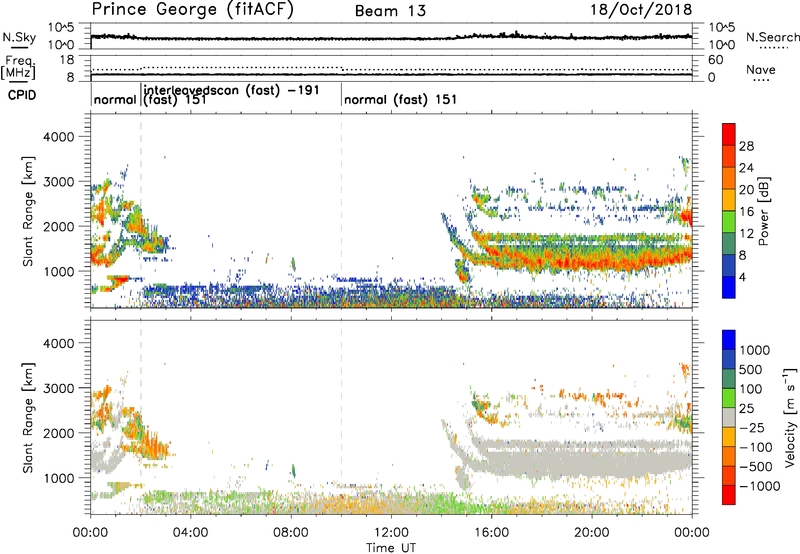Click the 'normal (fast) 151' label after 10:00

[x=400, y=100]
